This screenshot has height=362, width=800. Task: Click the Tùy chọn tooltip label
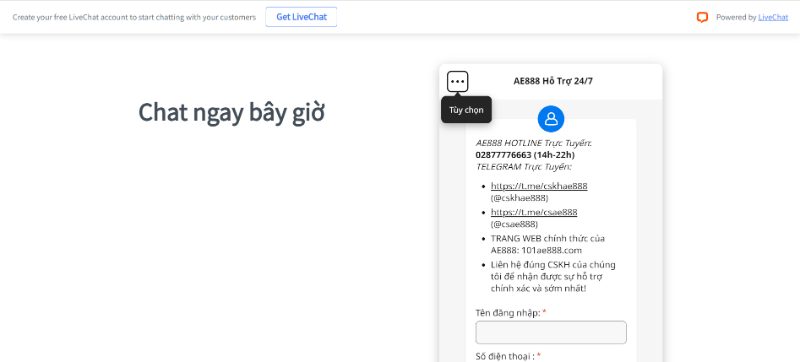(x=466, y=110)
